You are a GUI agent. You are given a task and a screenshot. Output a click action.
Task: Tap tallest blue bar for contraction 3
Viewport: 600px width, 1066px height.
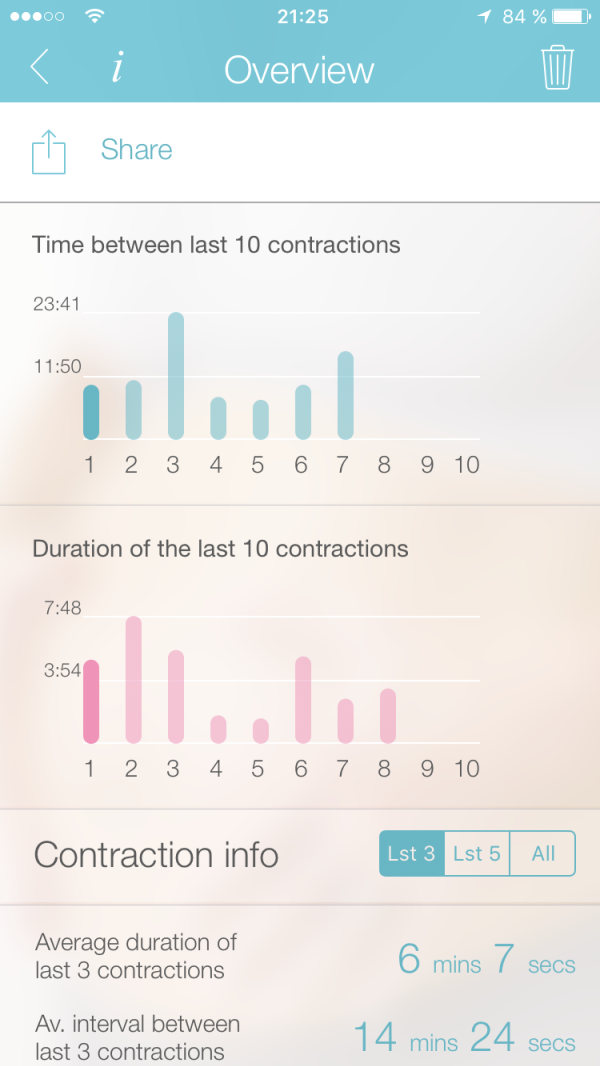click(x=175, y=376)
